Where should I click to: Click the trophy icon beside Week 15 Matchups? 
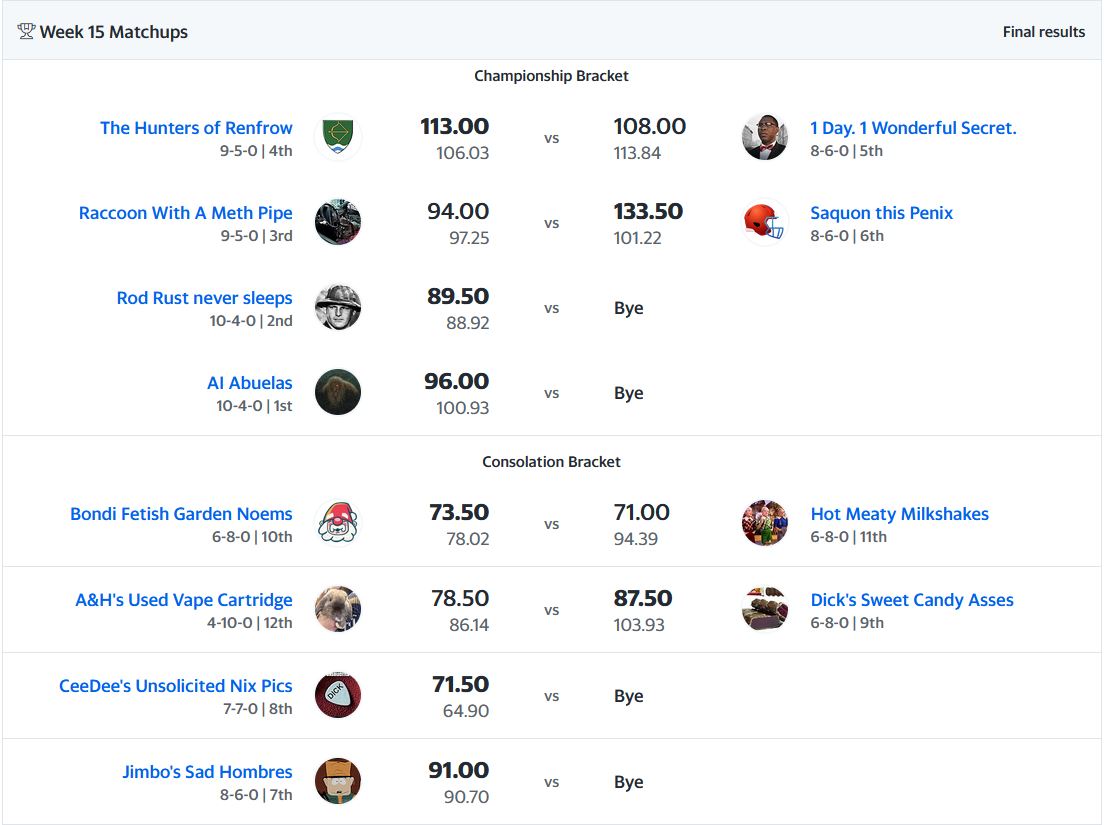[26, 32]
